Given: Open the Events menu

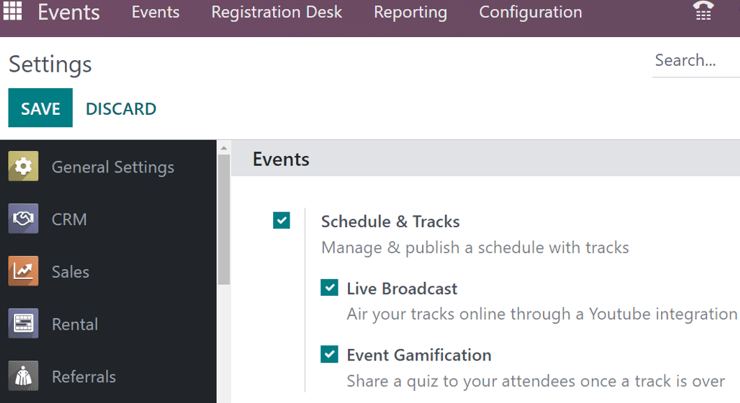Looking at the screenshot, I should [155, 13].
